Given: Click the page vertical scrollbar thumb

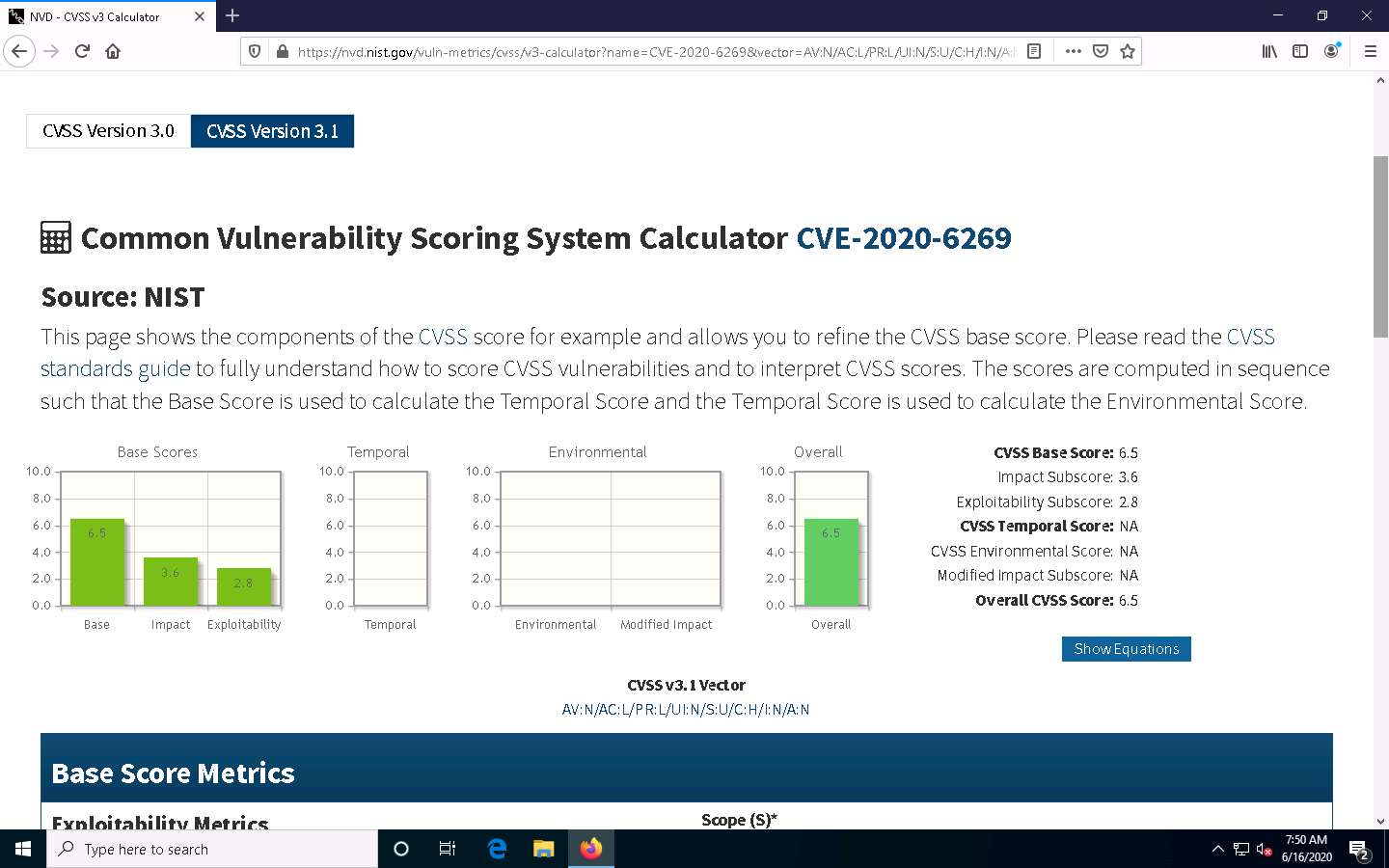Looking at the screenshot, I should (1380, 246).
